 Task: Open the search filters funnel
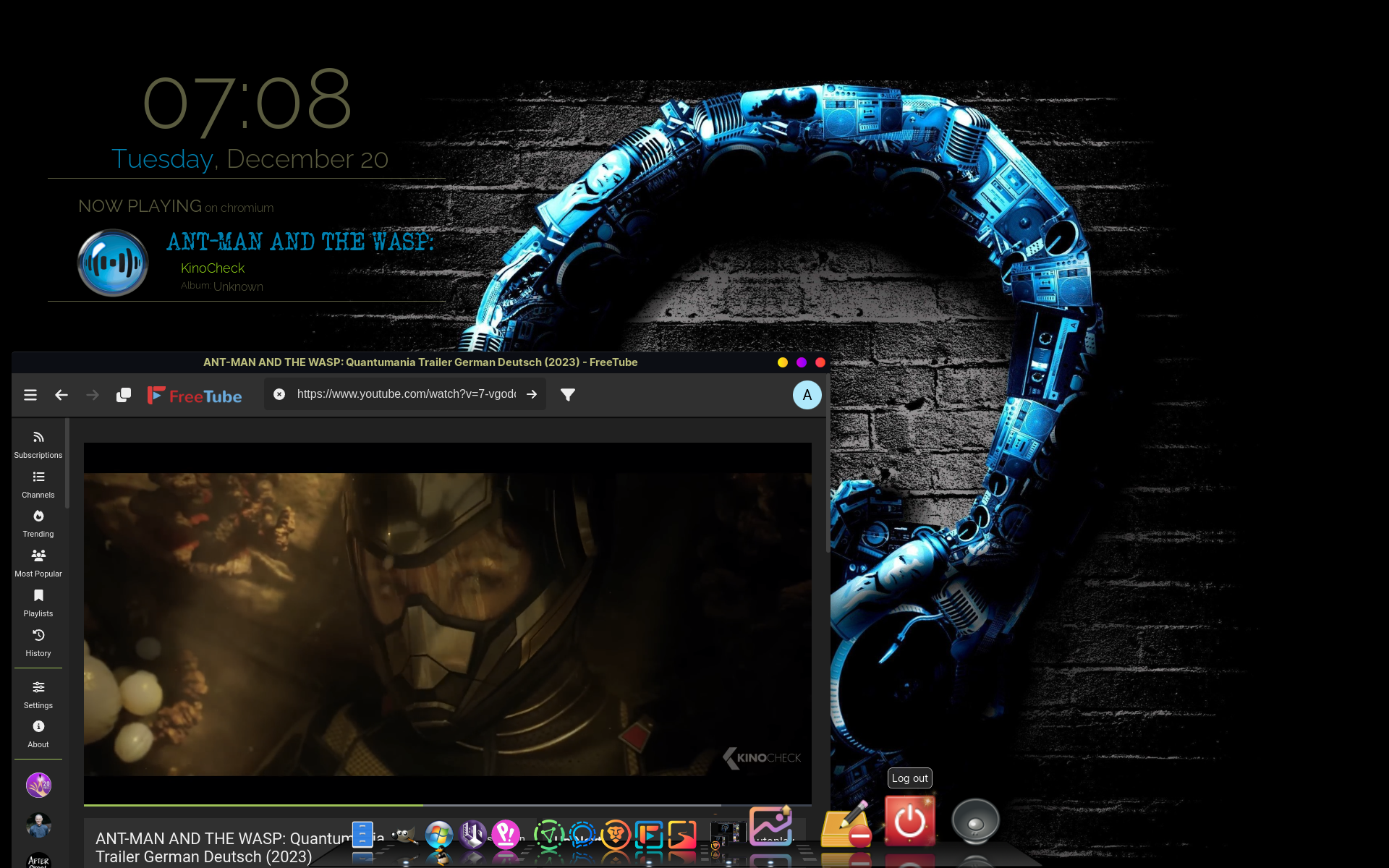(x=568, y=395)
